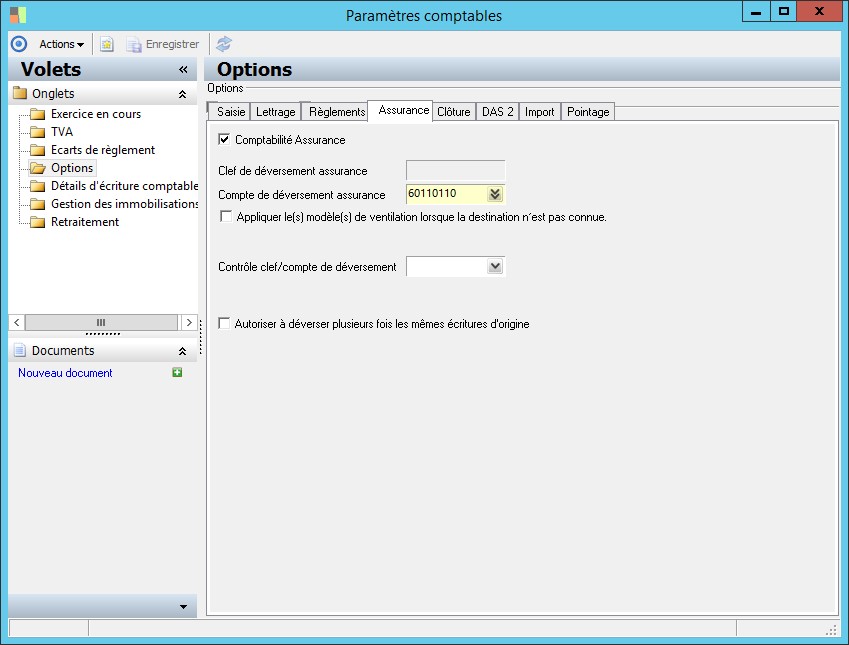The height and width of the screenshot is (645, 849).
Task: Switch to the Lettrage tab
Action: [276, 112]
